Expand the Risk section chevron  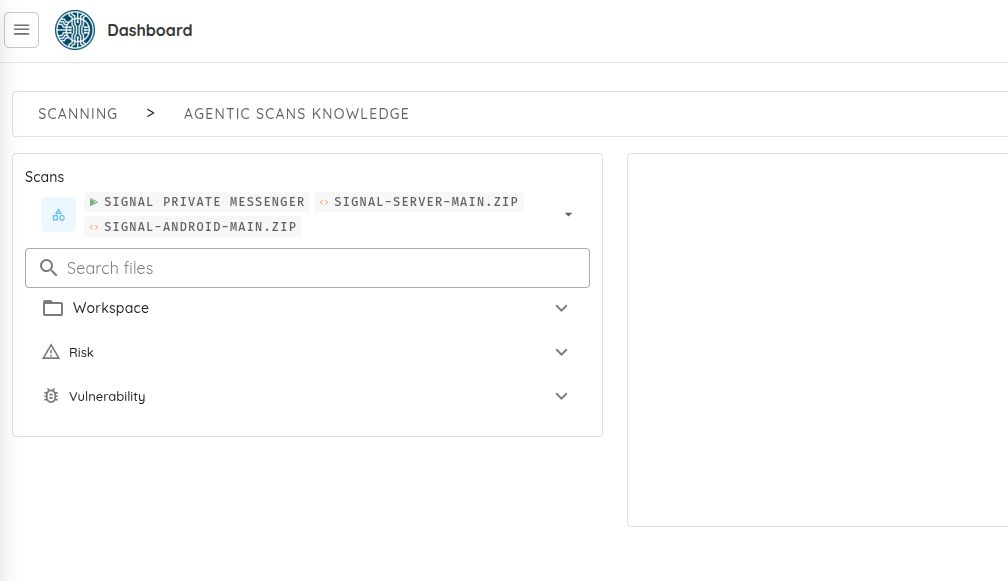click(x=561, y=352)
